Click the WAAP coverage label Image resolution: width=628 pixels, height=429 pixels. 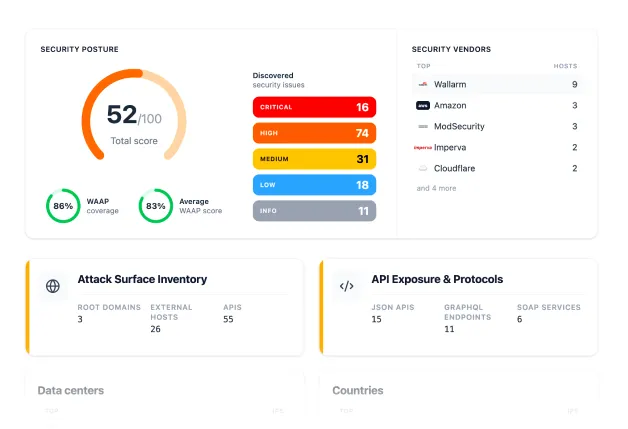103,206
